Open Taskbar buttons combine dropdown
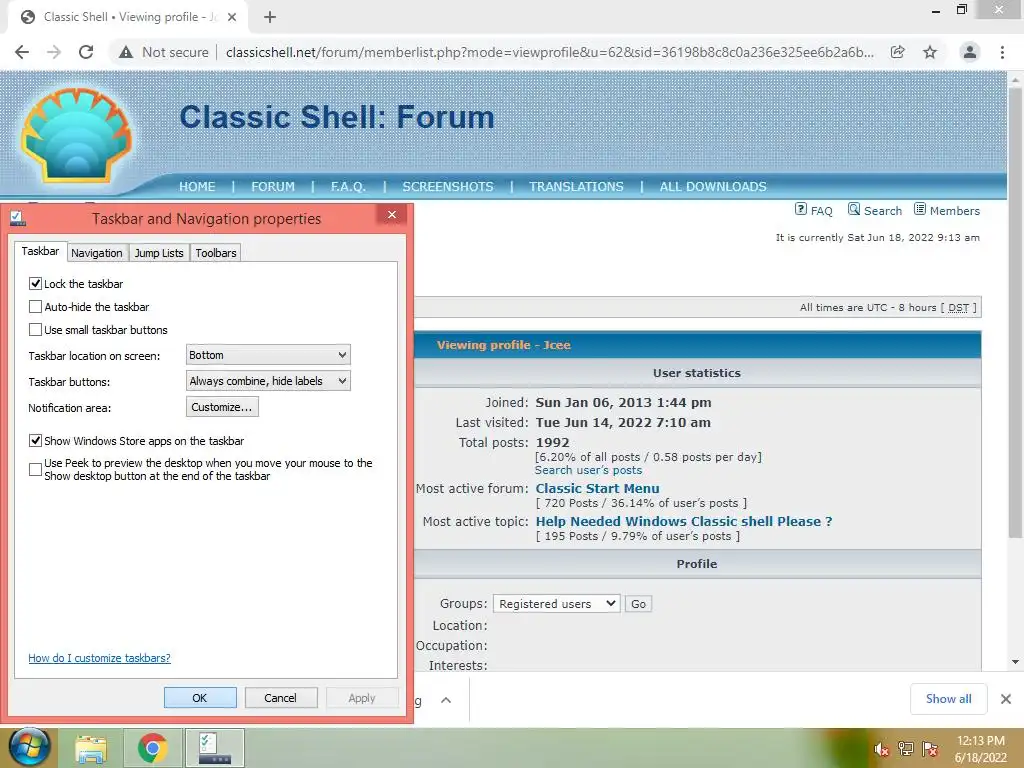Viewport: 1024px width, 768px height. click(268, 381)
